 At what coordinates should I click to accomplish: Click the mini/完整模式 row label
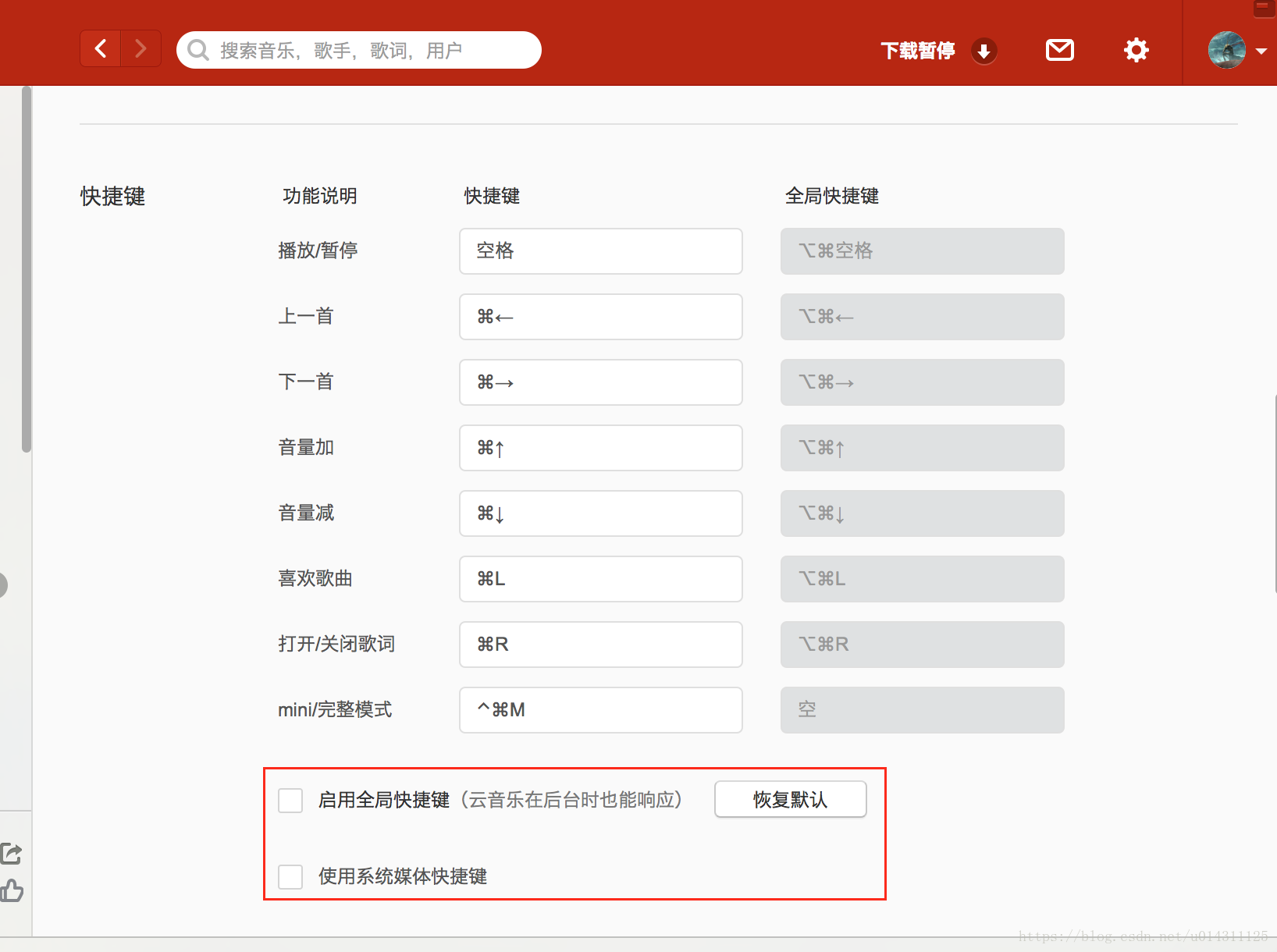tap(335, 709)
